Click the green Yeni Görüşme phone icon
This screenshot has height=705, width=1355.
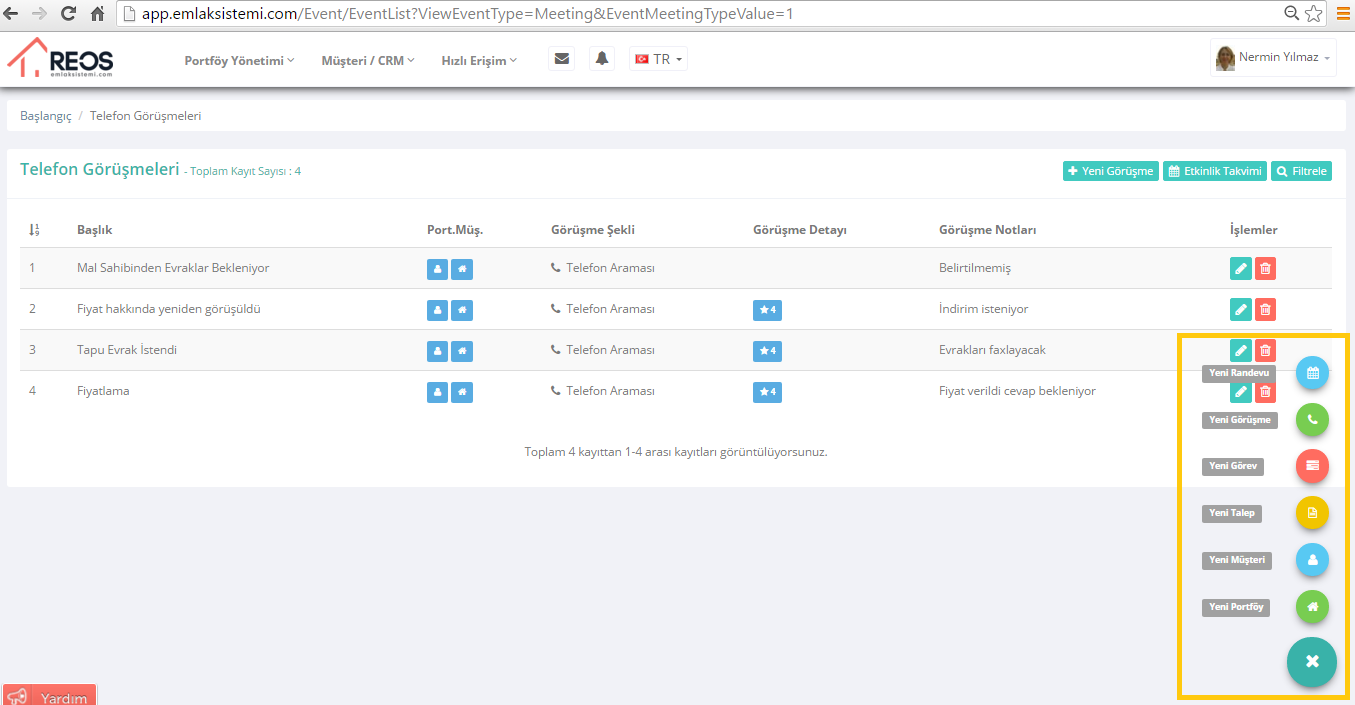[x=1312, y=420]
